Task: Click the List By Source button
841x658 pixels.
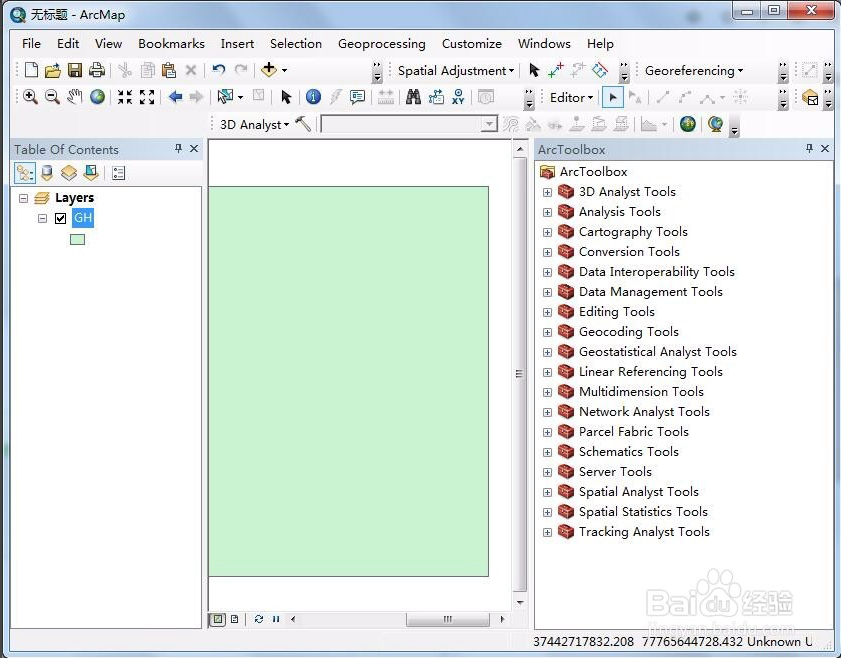Action: (47, 173)
